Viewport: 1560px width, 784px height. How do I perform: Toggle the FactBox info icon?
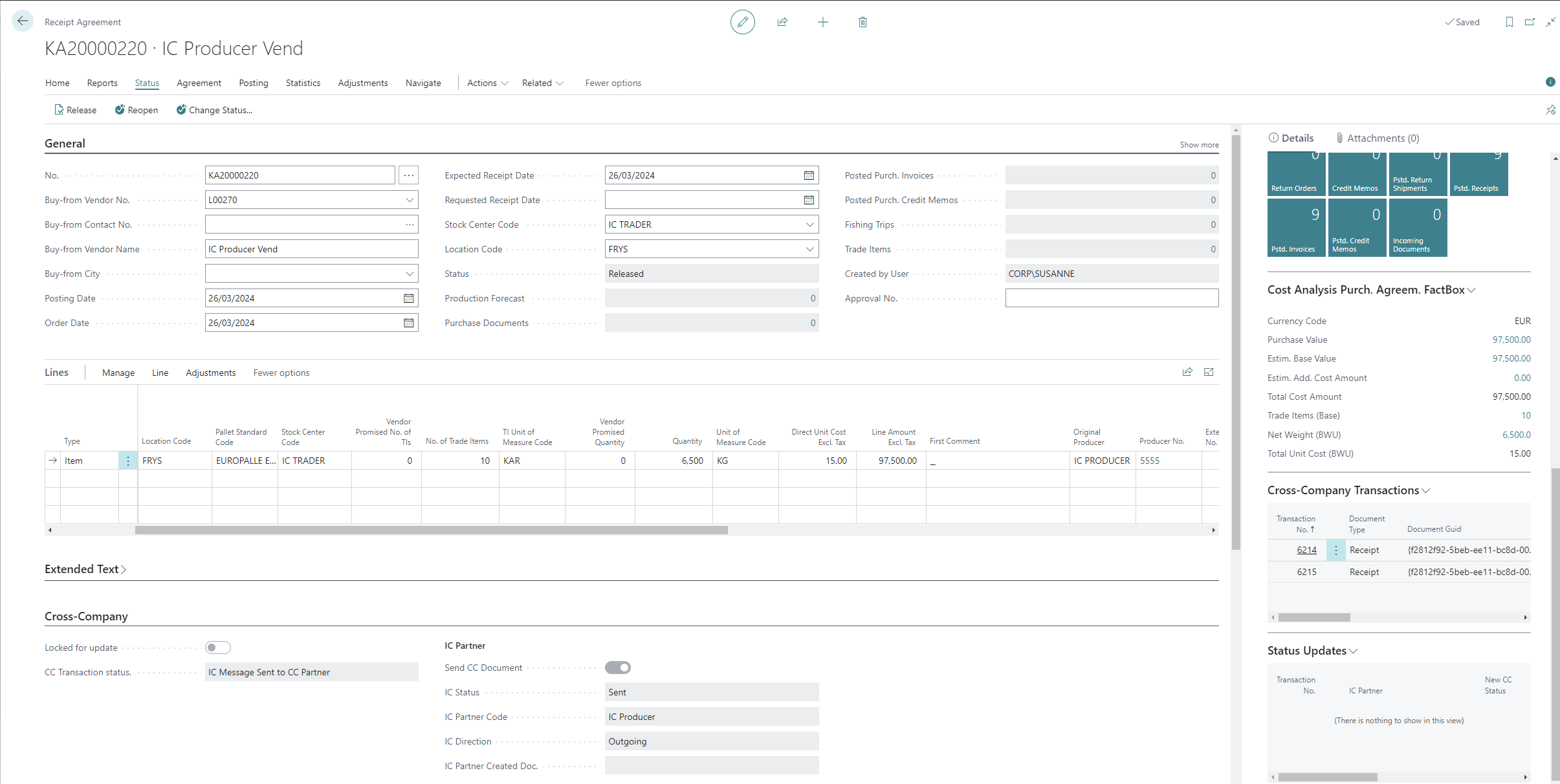[1550, 82]
